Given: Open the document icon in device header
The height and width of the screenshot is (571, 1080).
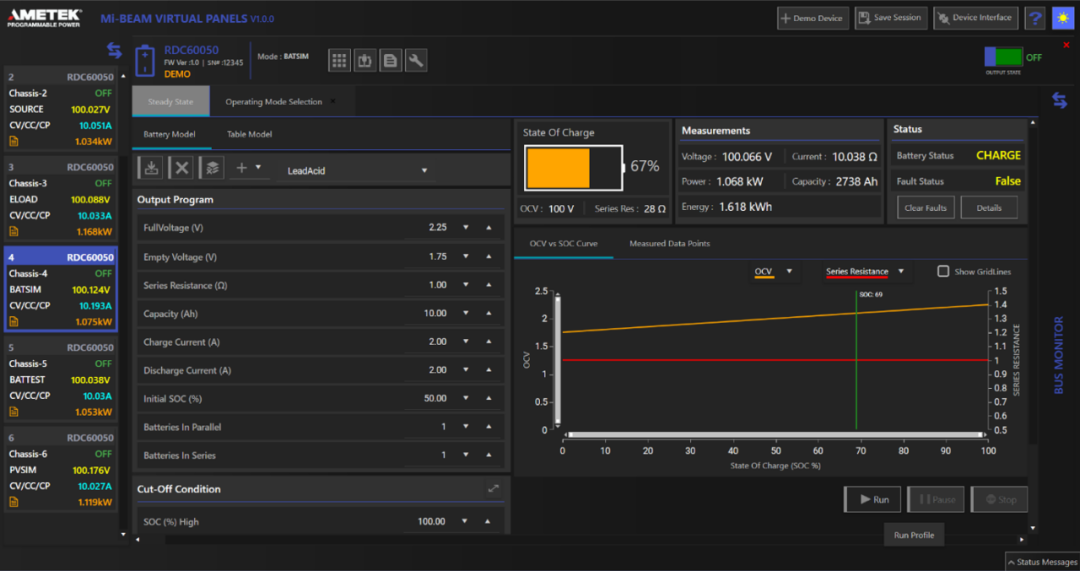Looking at the screenshot, I should (391, 61).
